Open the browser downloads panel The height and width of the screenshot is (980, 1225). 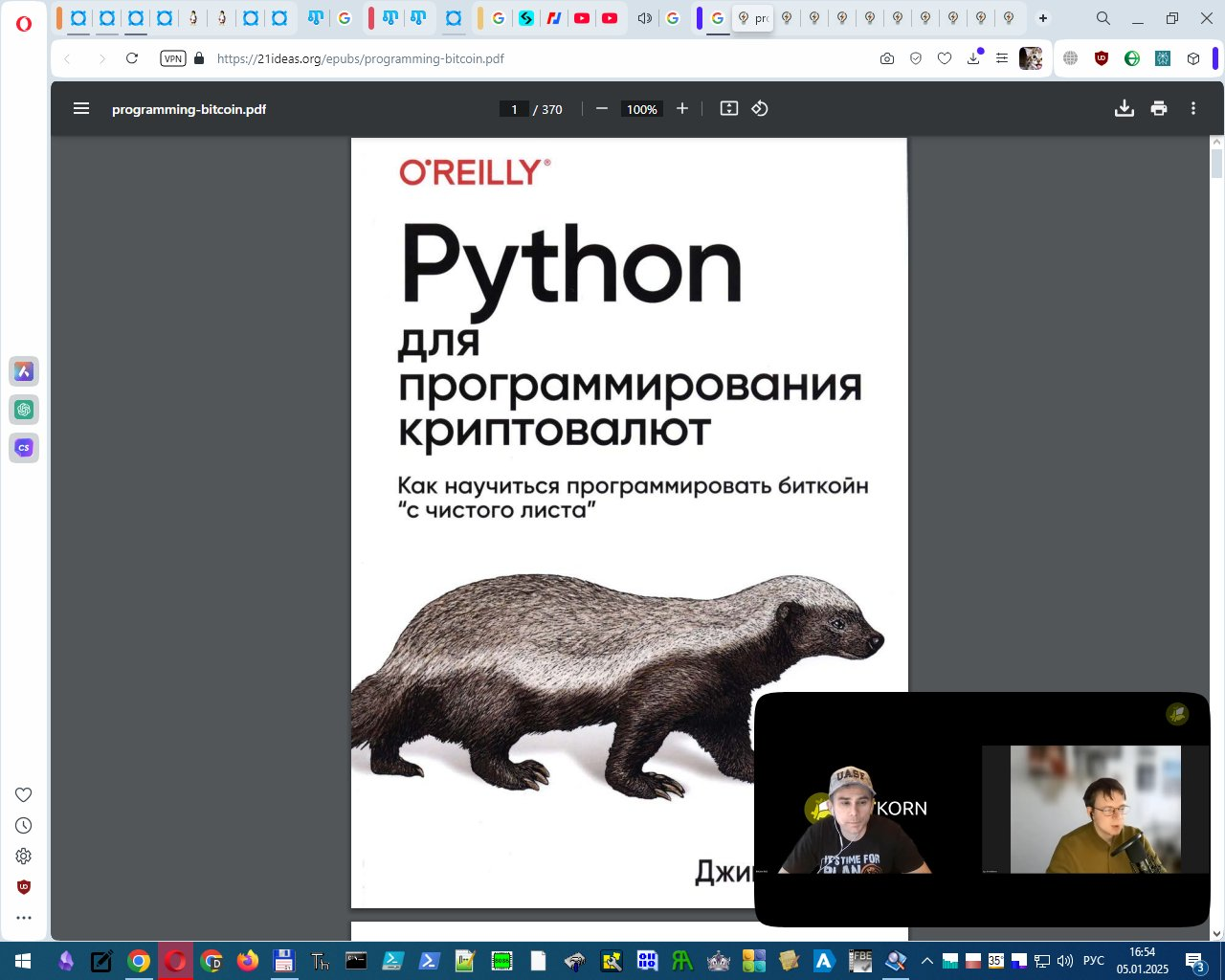973,58
